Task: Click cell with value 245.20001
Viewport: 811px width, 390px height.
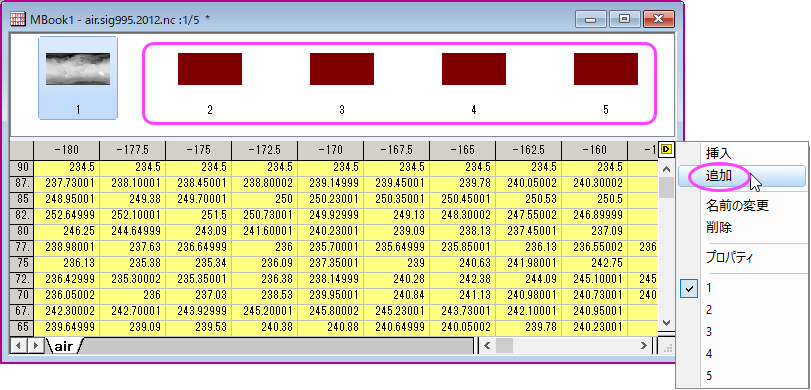Action: (265, 312)
